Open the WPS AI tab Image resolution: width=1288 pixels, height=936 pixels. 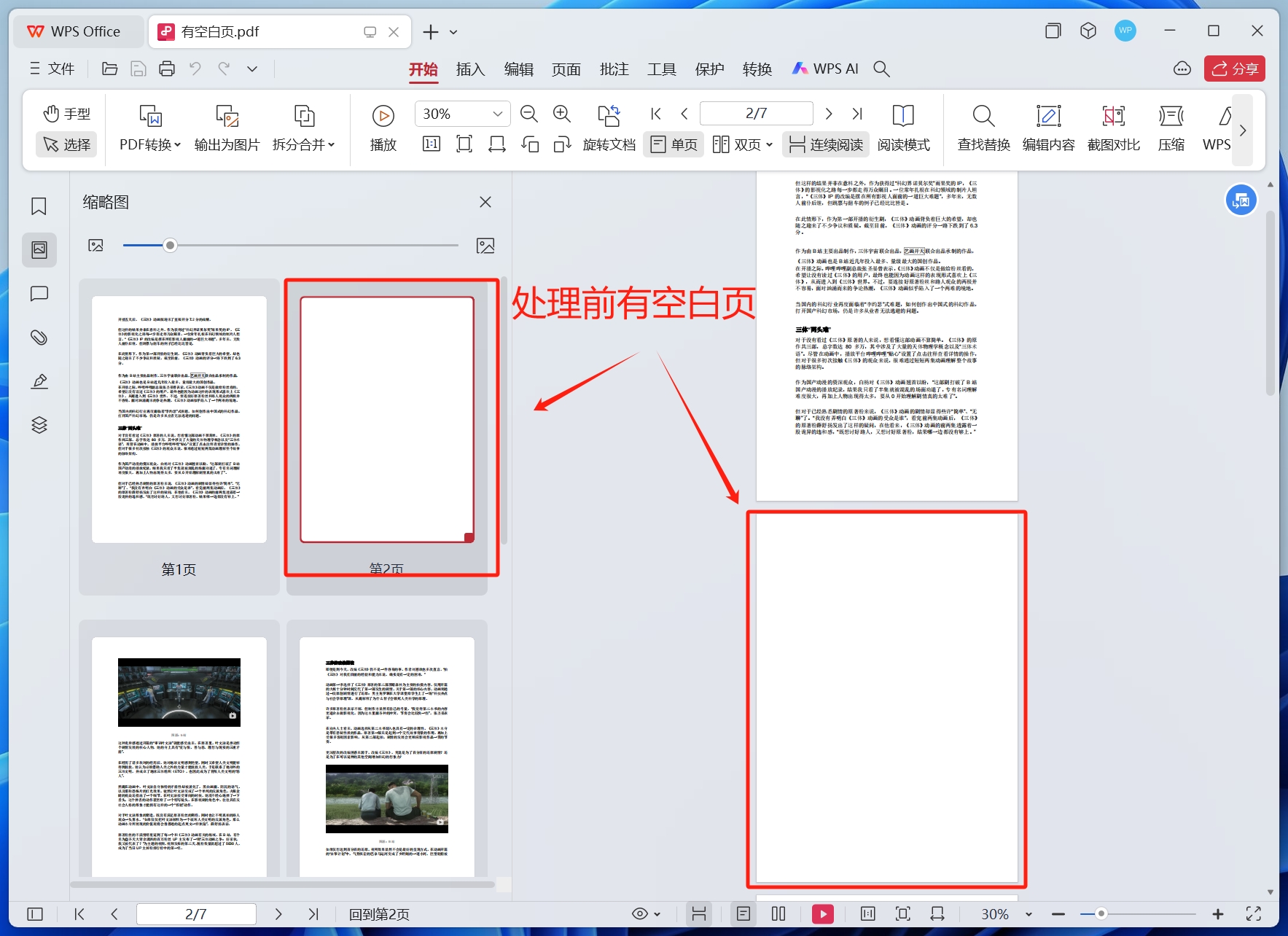pyautogui.click(x=824, y=69)
